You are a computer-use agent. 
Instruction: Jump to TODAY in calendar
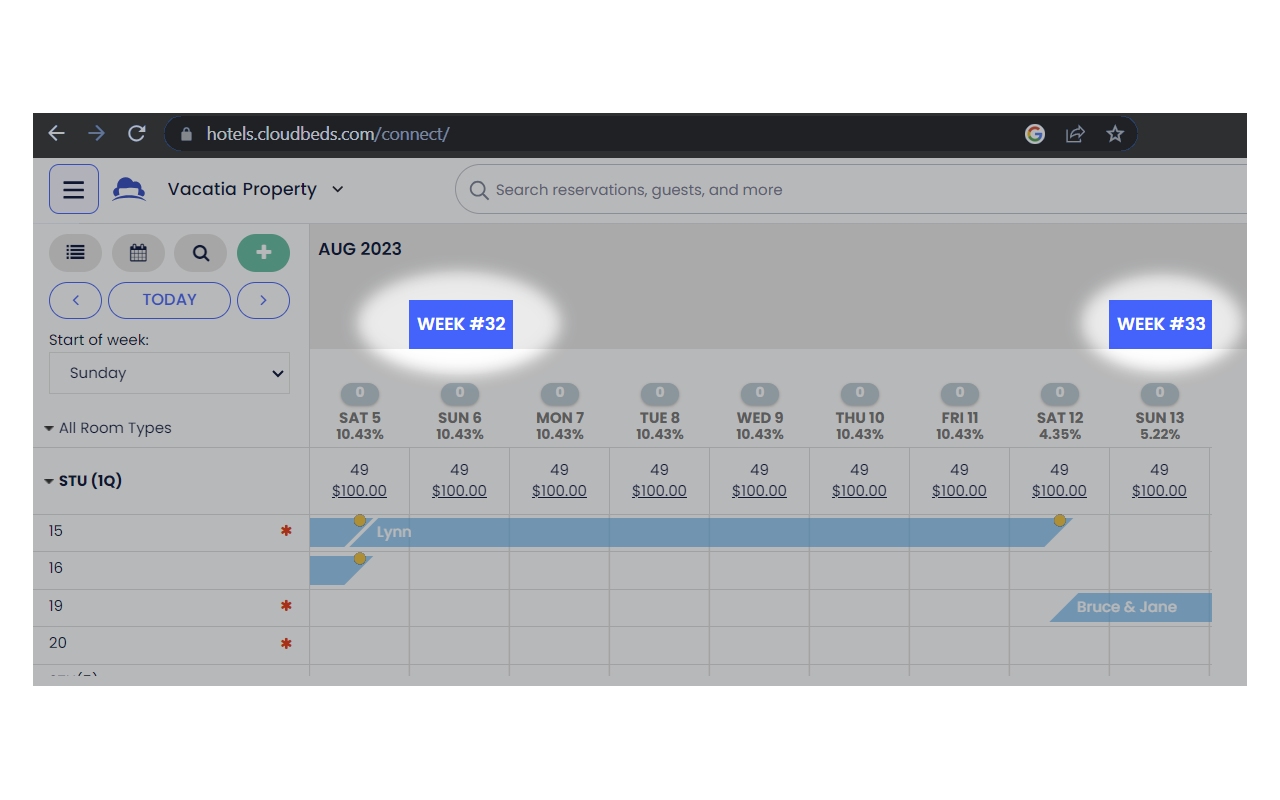pyautogui.click(x=169, y=300)
